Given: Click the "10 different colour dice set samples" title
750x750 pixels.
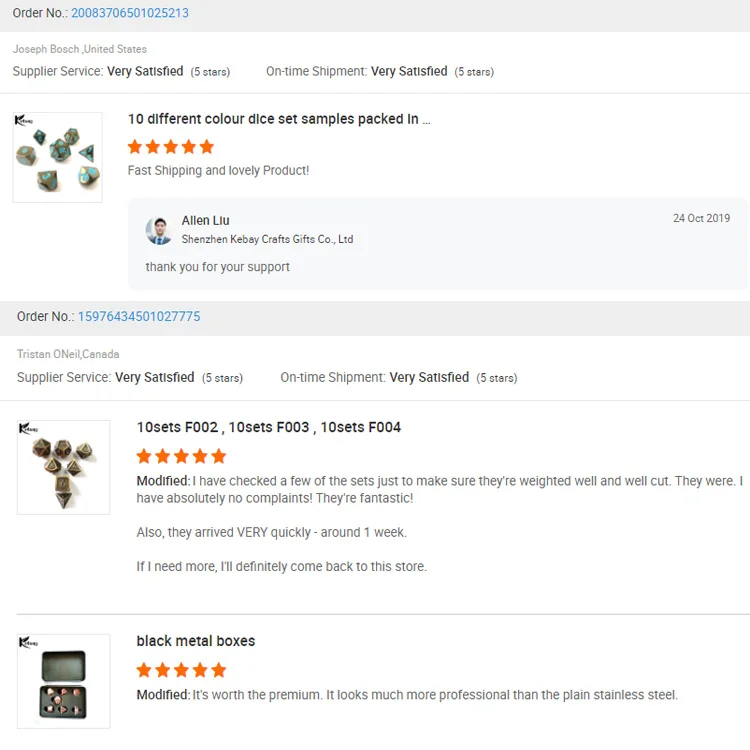Looking at the screenshot, I should click(x=279, y=119).
